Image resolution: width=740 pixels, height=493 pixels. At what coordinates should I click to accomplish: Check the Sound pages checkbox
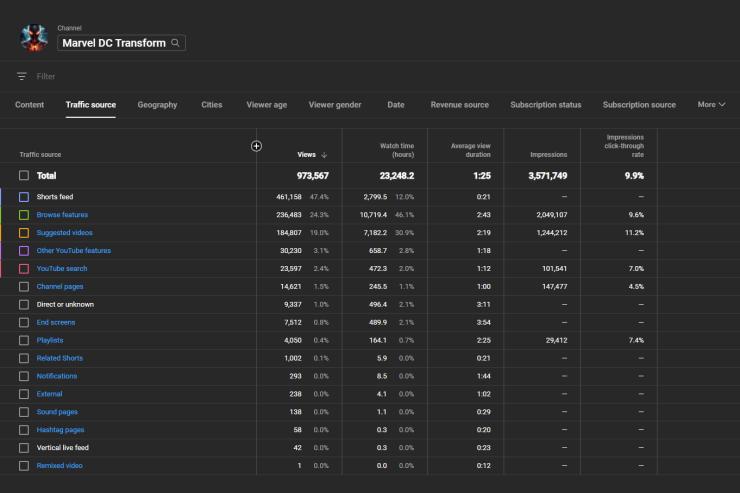(24, 412)
